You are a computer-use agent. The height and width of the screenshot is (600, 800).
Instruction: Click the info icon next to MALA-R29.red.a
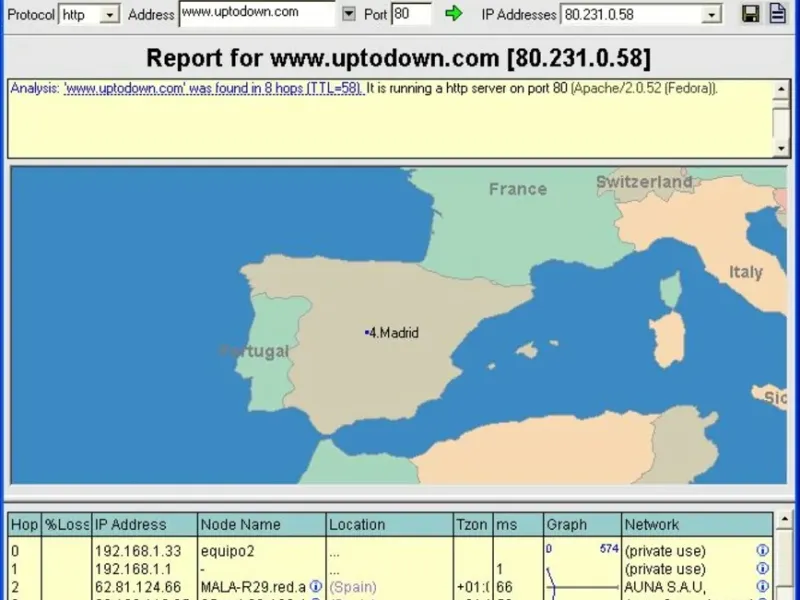click(x=316, y=586)
